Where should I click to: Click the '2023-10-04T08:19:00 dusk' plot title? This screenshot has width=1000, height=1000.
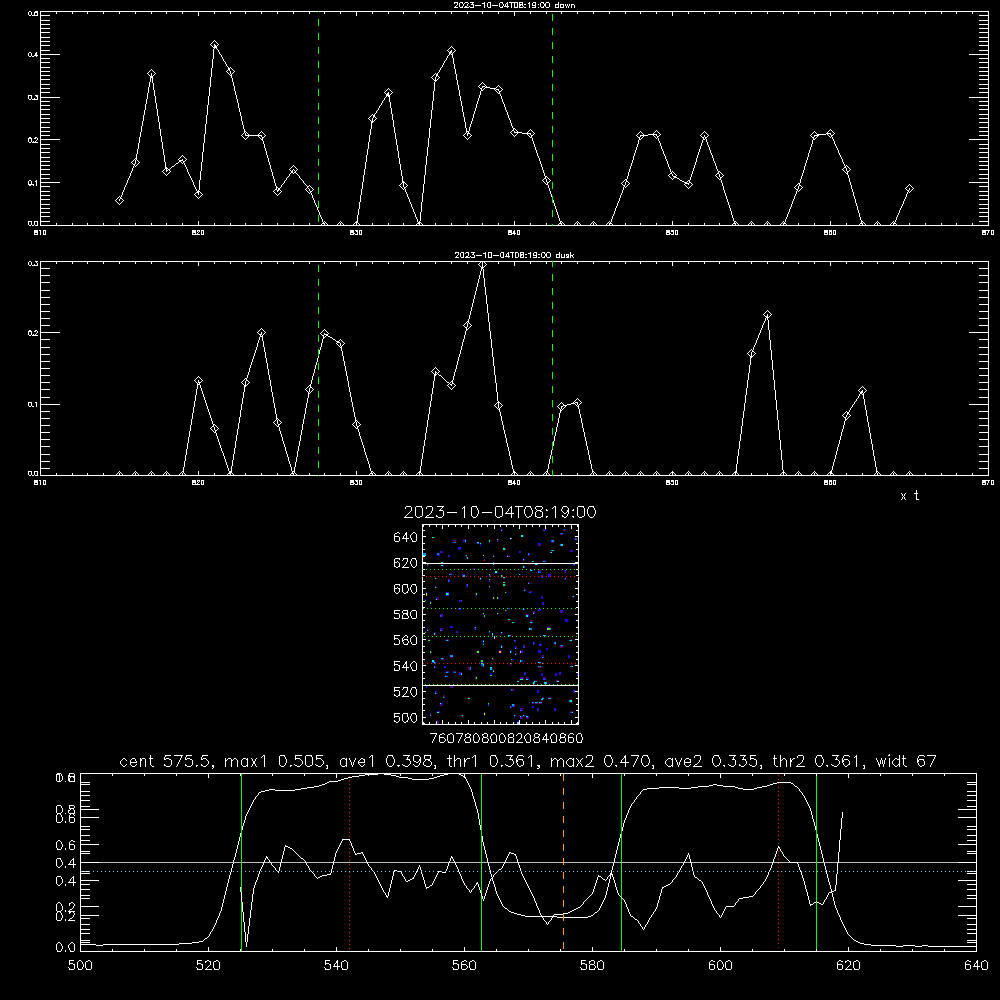coord(514,255)
